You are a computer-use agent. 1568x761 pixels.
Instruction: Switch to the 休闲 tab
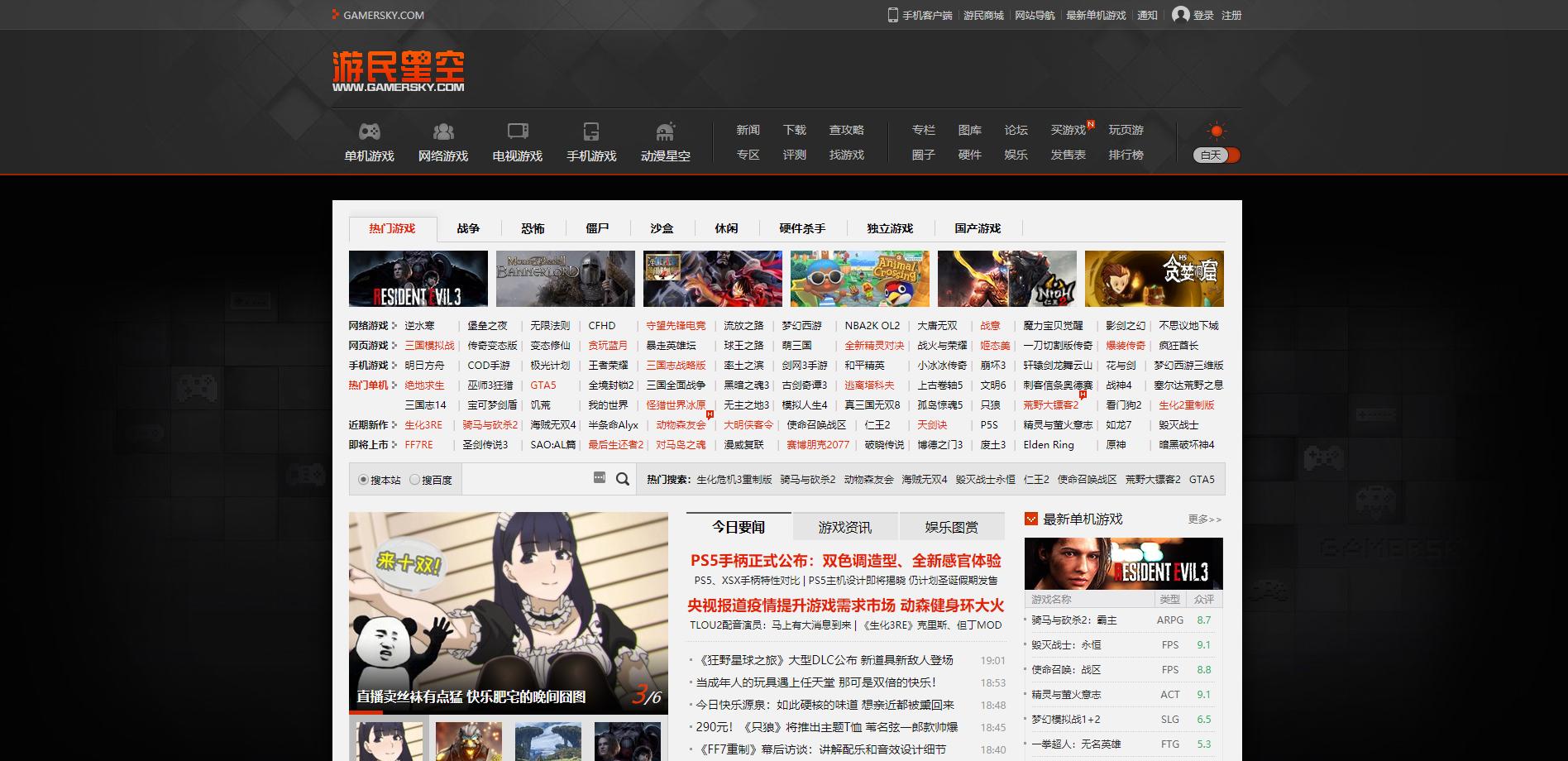pos(726,228)
